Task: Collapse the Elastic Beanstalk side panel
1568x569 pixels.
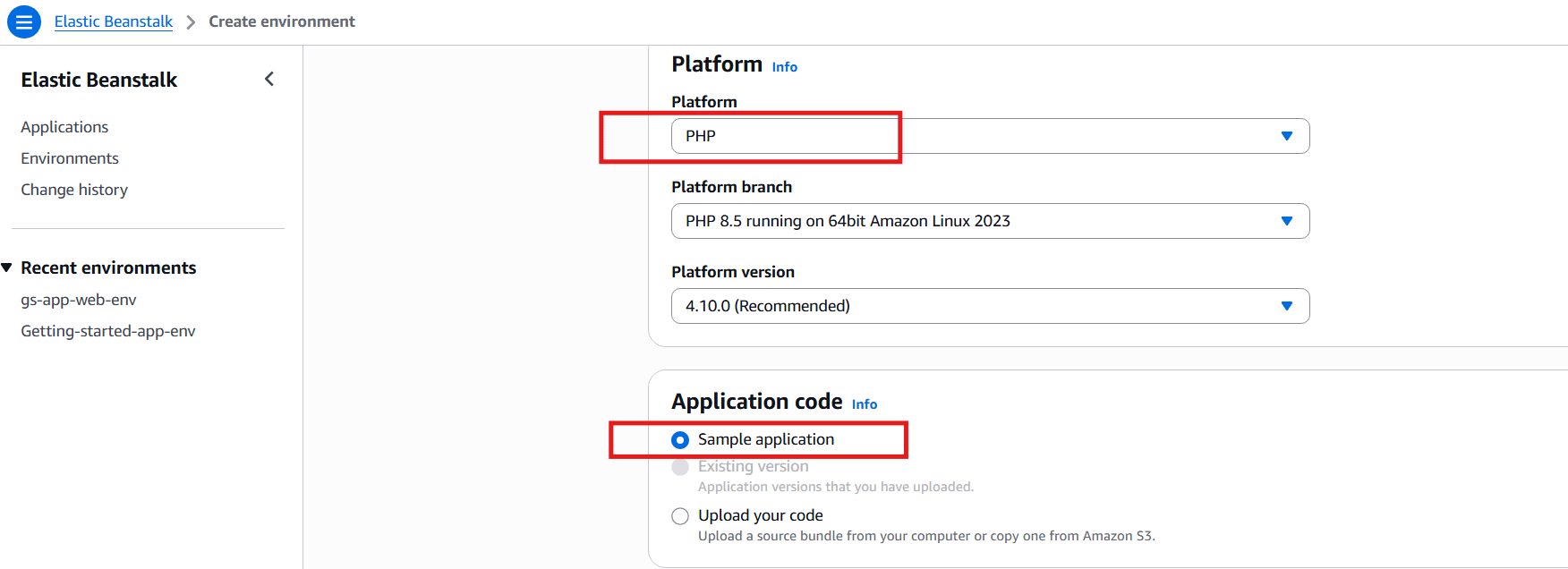Action: tap(269, 80)
